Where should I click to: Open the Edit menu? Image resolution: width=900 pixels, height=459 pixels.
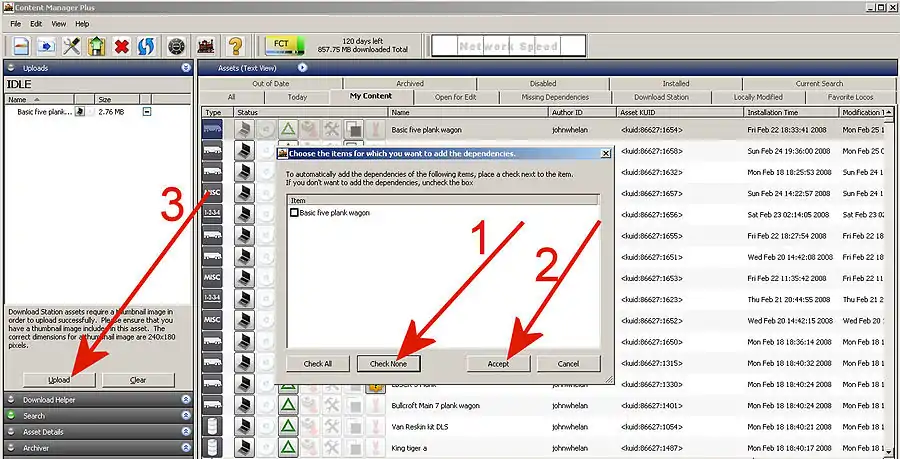click(36, 23)
